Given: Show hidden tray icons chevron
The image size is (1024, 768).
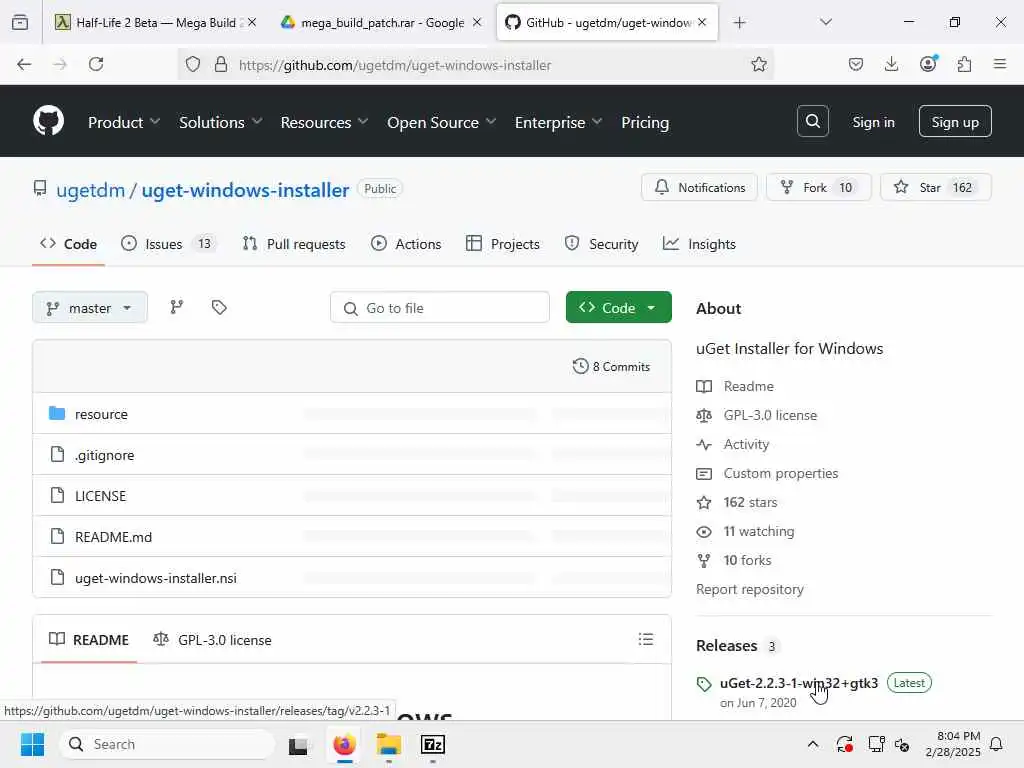Looking at the screenshot, I should pos(813,744).
